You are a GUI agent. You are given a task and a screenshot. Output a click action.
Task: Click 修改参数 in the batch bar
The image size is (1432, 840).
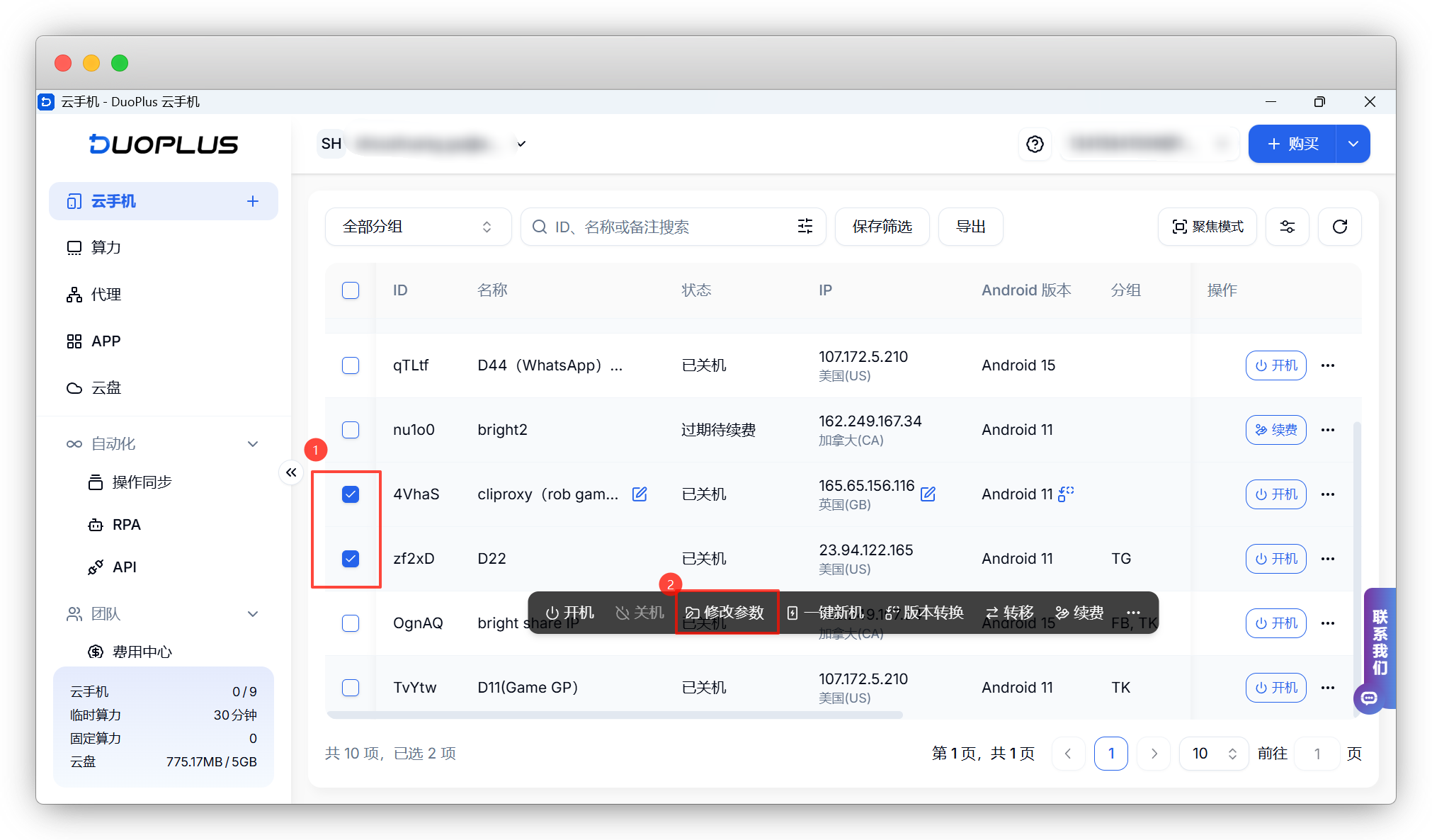pyautogui.click(x=725, y=613)
